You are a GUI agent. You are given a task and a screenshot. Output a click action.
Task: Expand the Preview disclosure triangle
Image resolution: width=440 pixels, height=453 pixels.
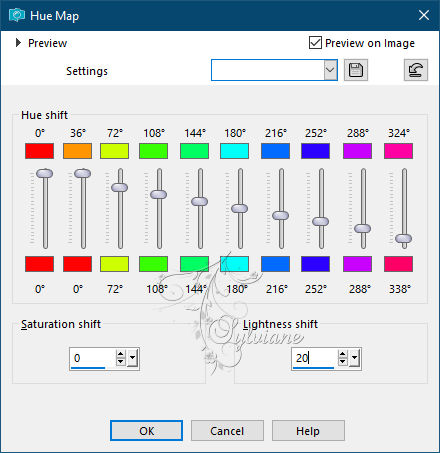[18, 43]
